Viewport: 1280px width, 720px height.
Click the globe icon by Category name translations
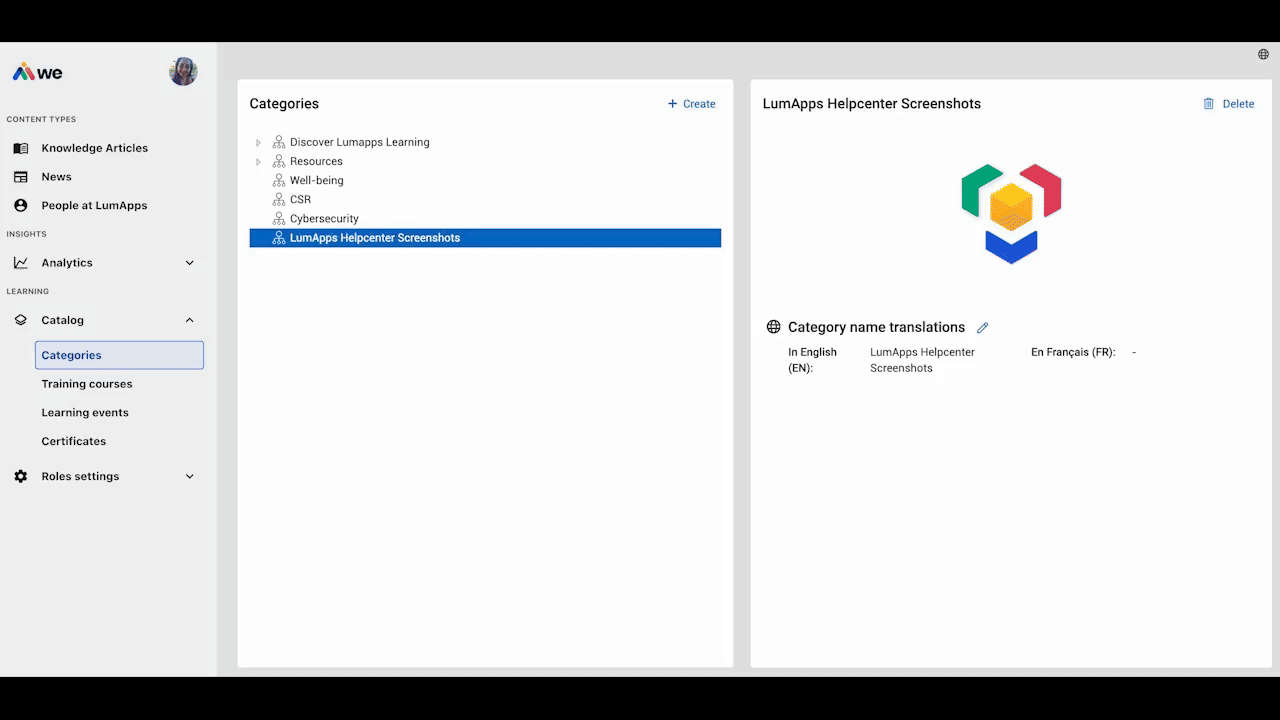point(773,327)
